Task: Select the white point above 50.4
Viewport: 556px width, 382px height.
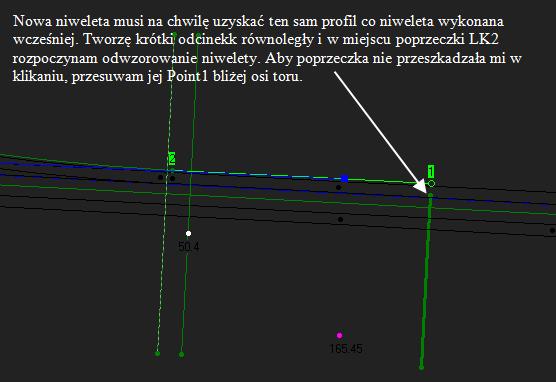Action: [x=189, y=233]
